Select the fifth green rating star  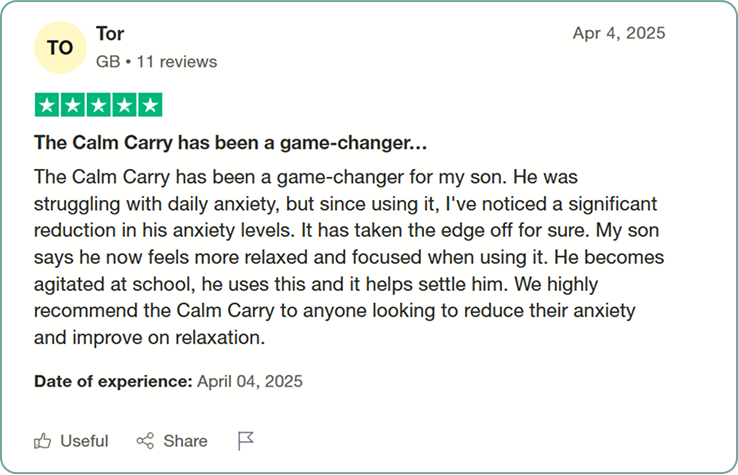tap(150, 105)
